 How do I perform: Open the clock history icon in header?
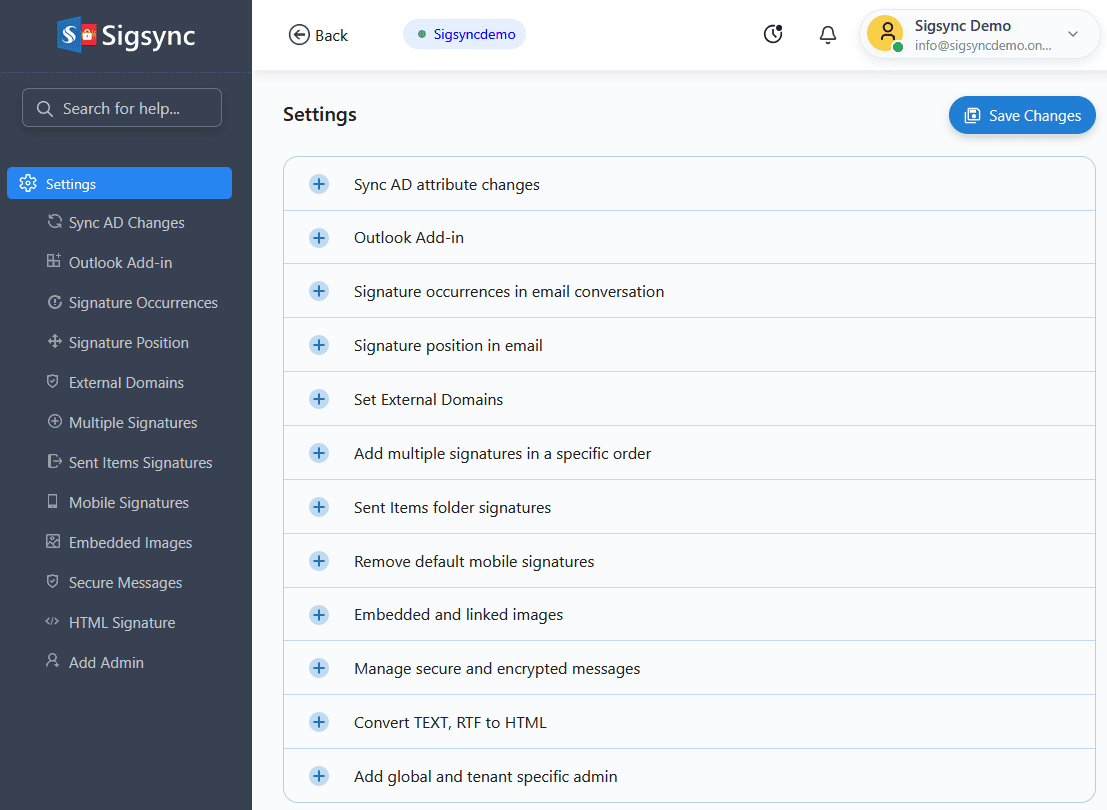pyautogui.click(x=773, y=34)
